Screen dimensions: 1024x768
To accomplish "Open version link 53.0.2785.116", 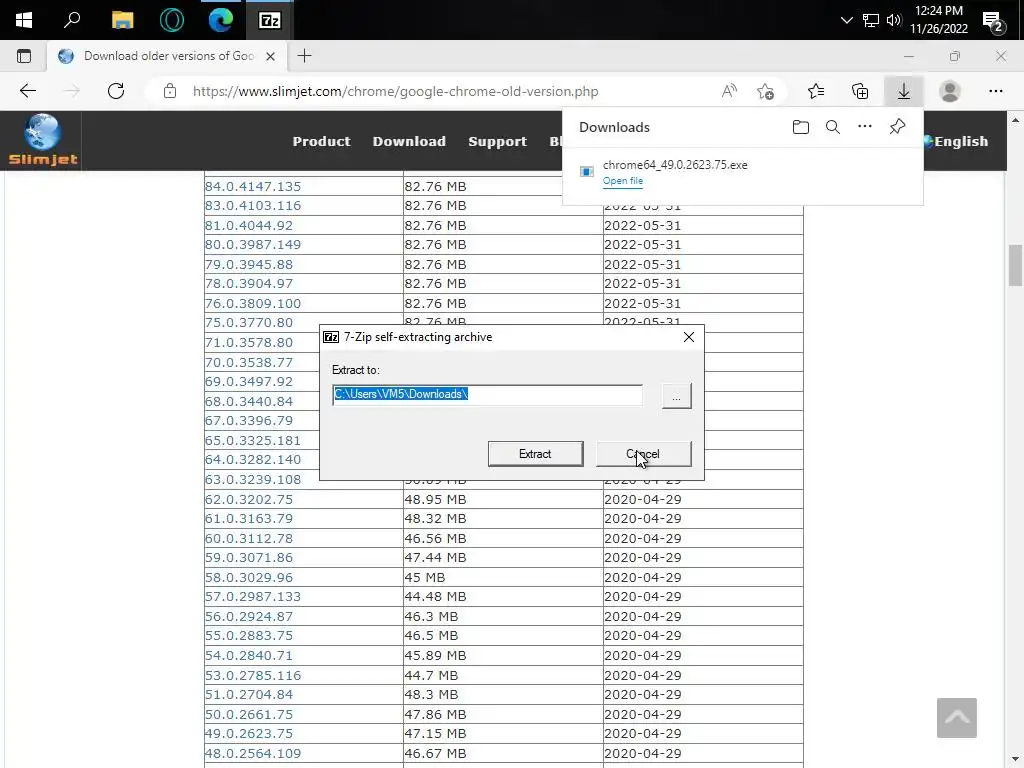I will (253, 675).
